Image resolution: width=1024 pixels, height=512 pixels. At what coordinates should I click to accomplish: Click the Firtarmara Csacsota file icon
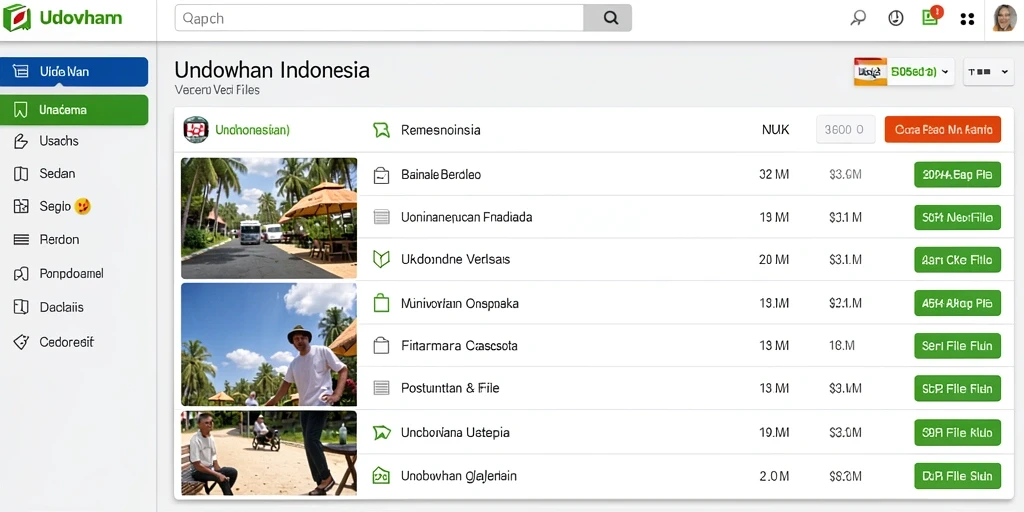click(381, 345)
